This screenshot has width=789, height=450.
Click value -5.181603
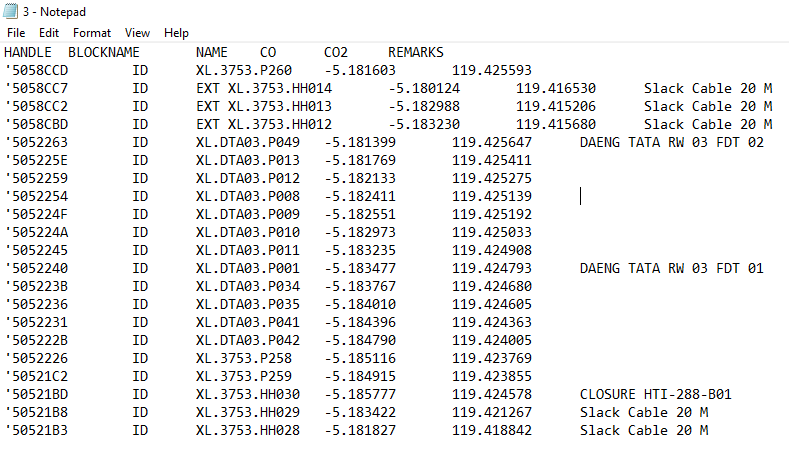[360, 70]
